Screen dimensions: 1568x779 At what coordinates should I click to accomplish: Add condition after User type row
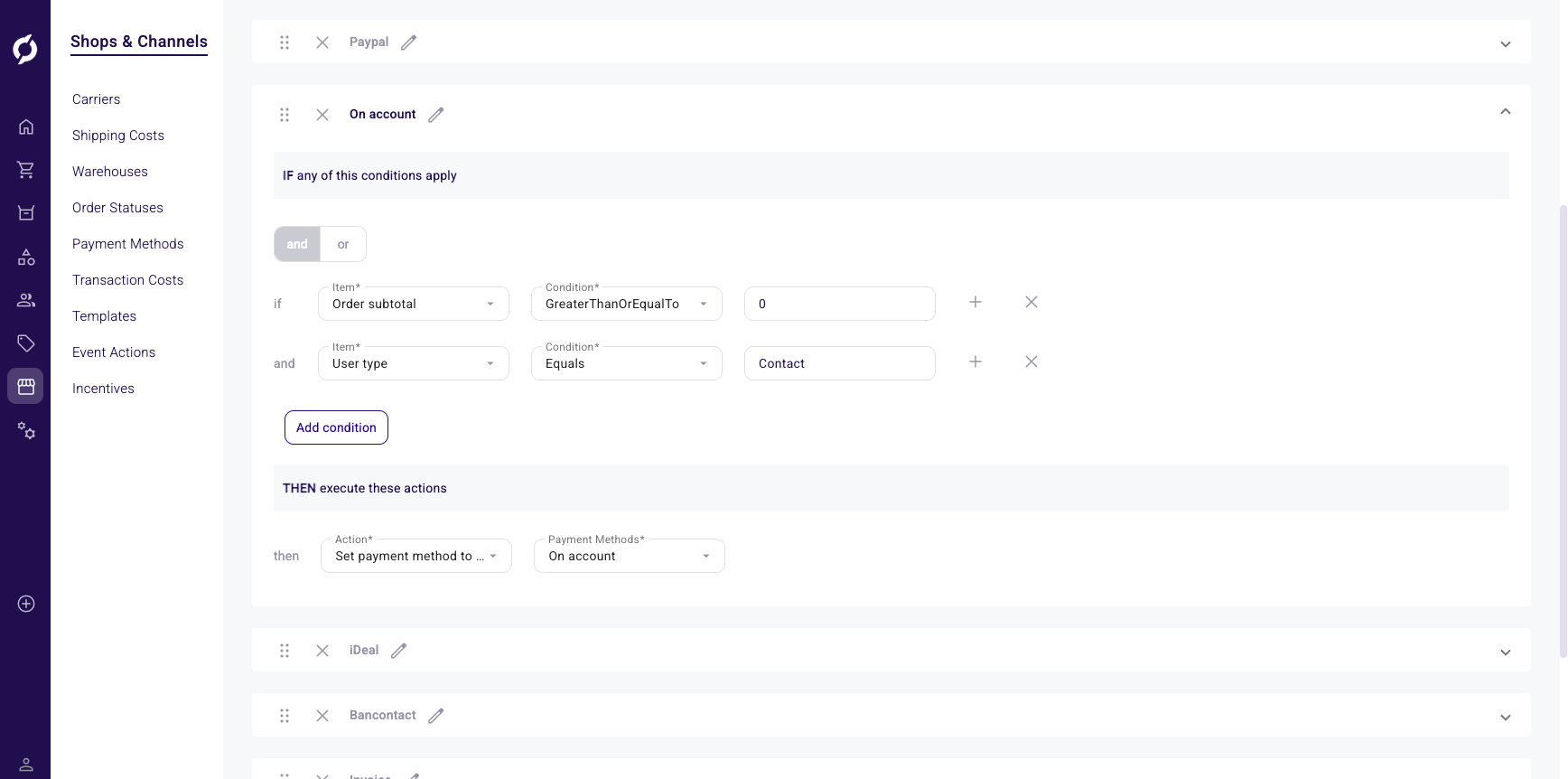click(975, 361)
